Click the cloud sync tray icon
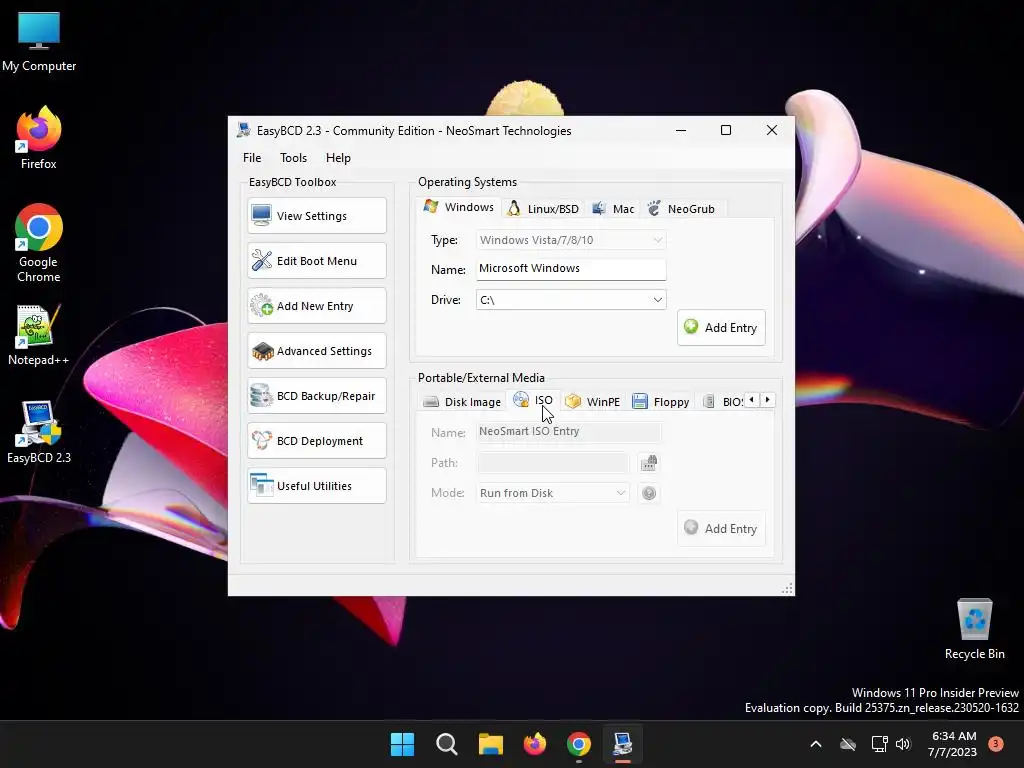This screenshot has width=1024, height=768. 848,744
